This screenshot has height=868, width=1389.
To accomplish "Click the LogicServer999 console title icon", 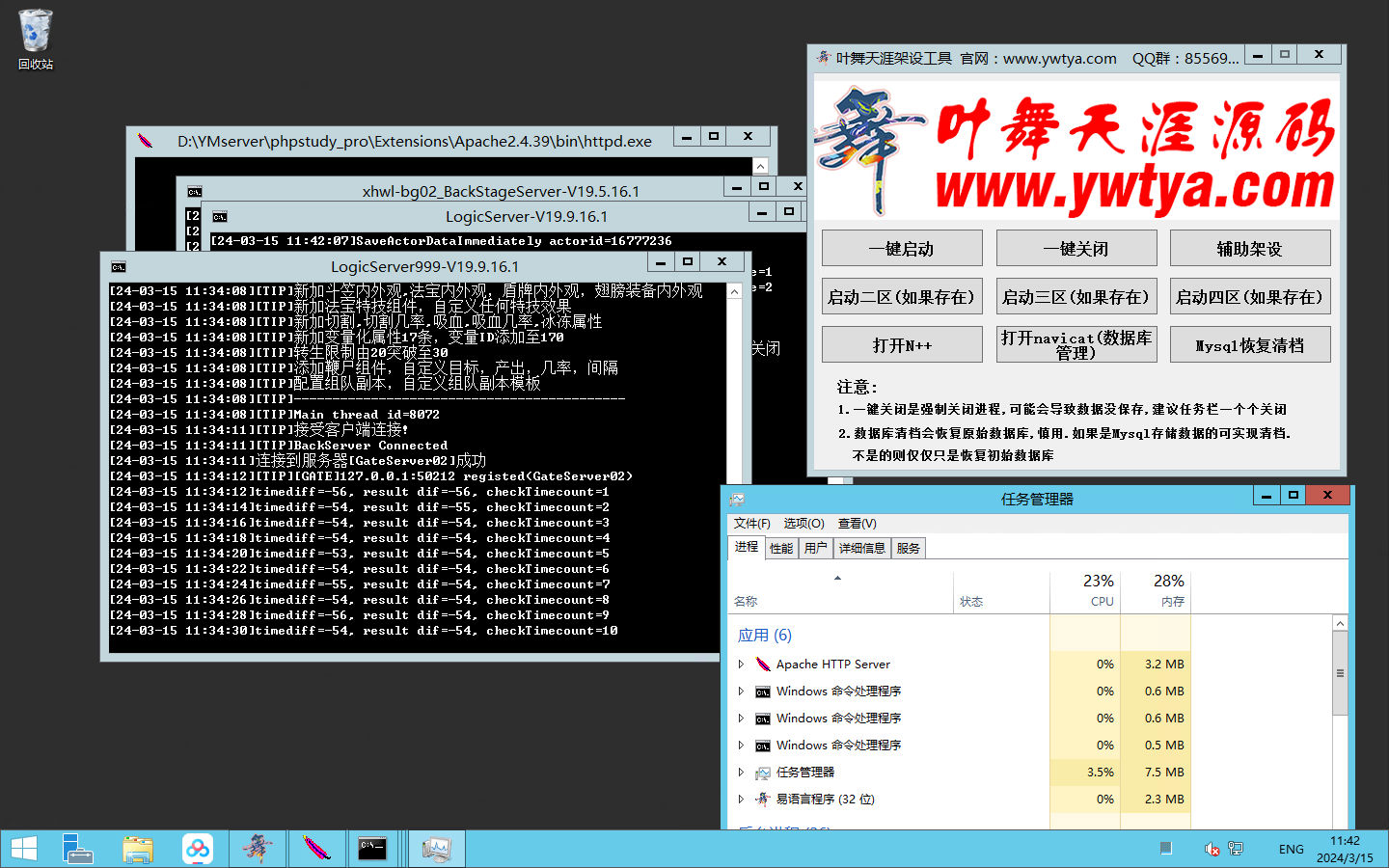I will (x=119, y=267).
